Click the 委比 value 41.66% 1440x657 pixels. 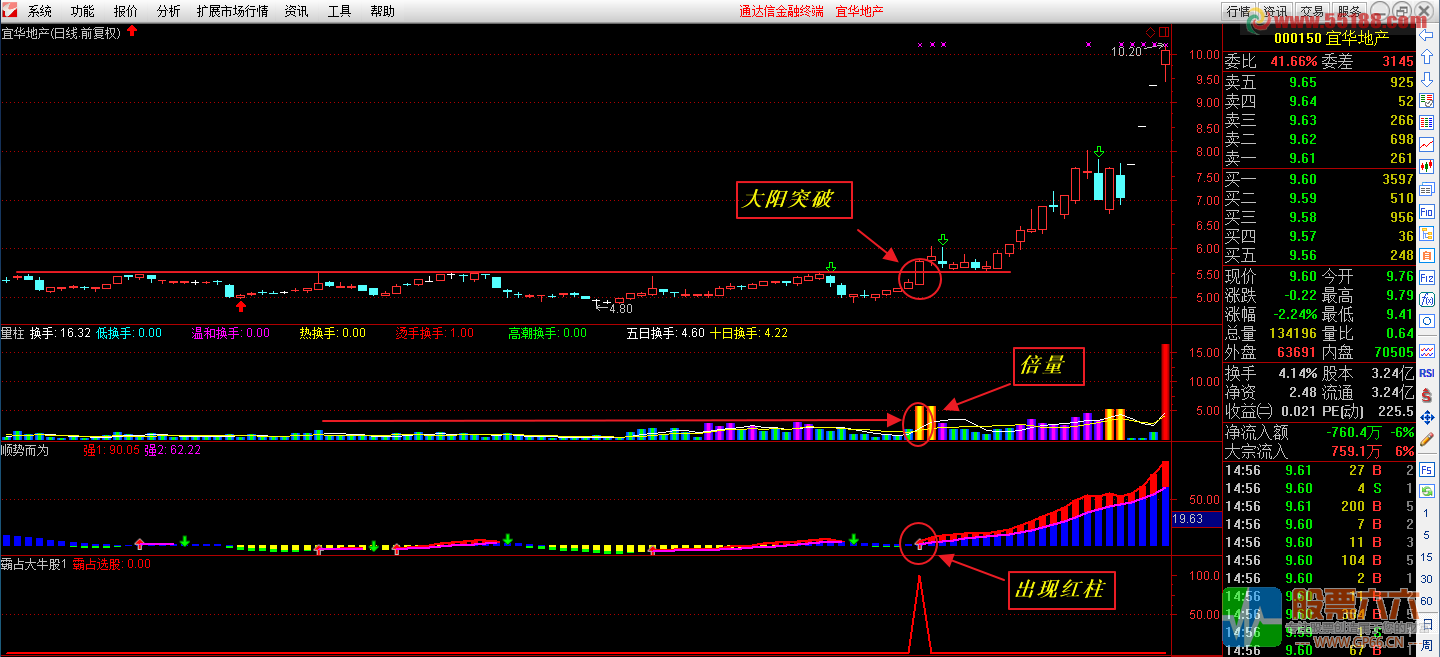(x=1294, y=61)
